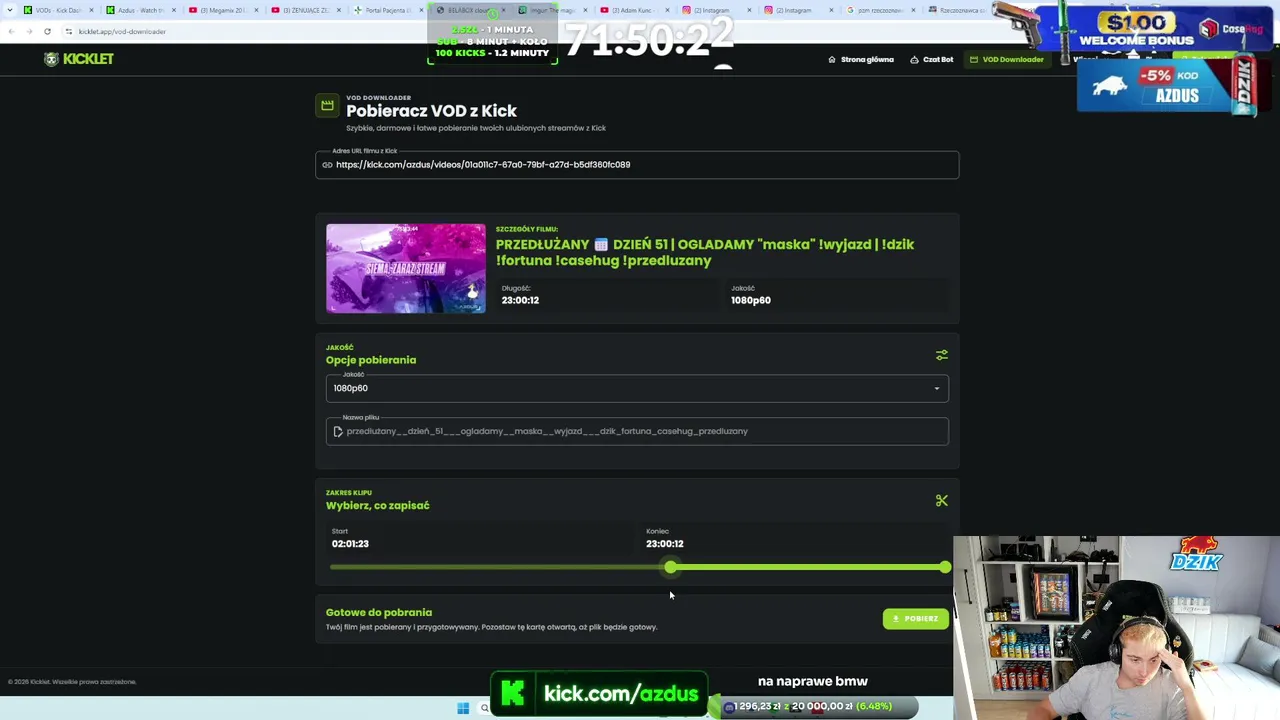
Task: Click the Koniec time 23:00:12
Action: [665, 544]
